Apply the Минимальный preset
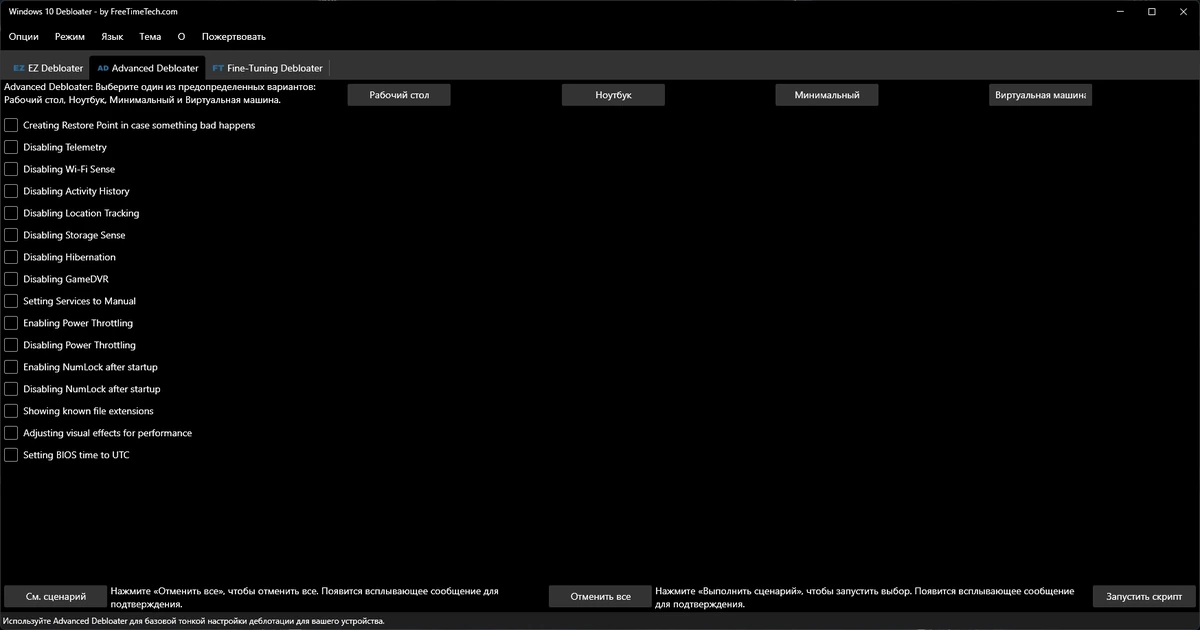1200x630 pixels. point(827,95)
